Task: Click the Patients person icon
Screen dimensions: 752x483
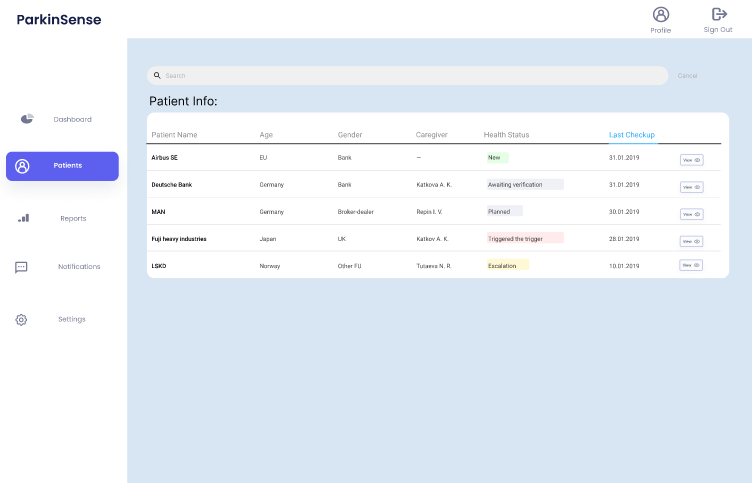Action: click(x=23, y=166)
